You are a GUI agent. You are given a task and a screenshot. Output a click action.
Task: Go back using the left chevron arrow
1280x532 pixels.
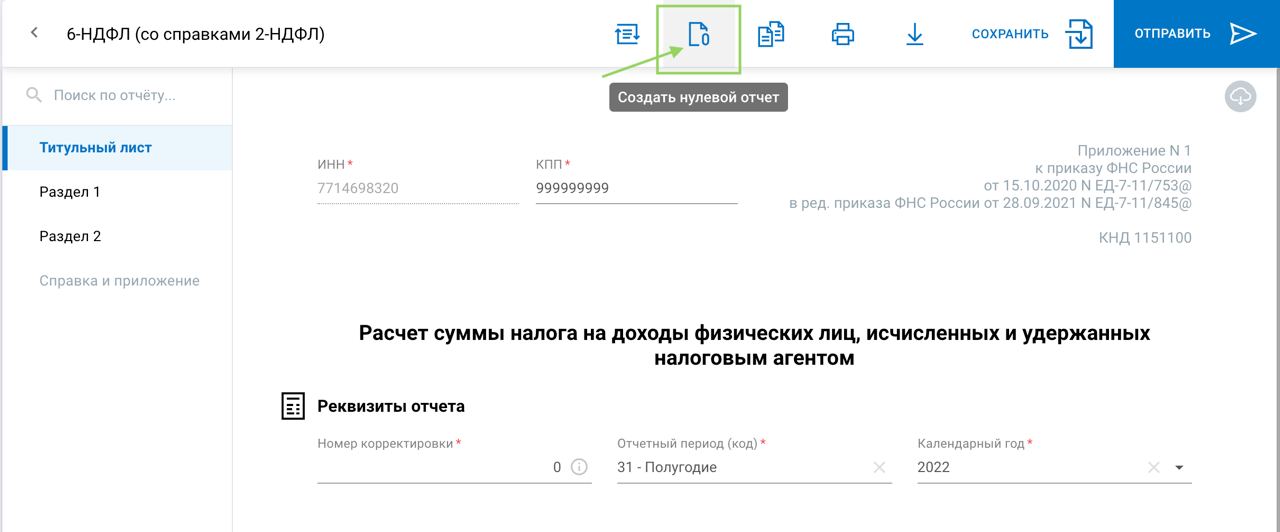35,33
